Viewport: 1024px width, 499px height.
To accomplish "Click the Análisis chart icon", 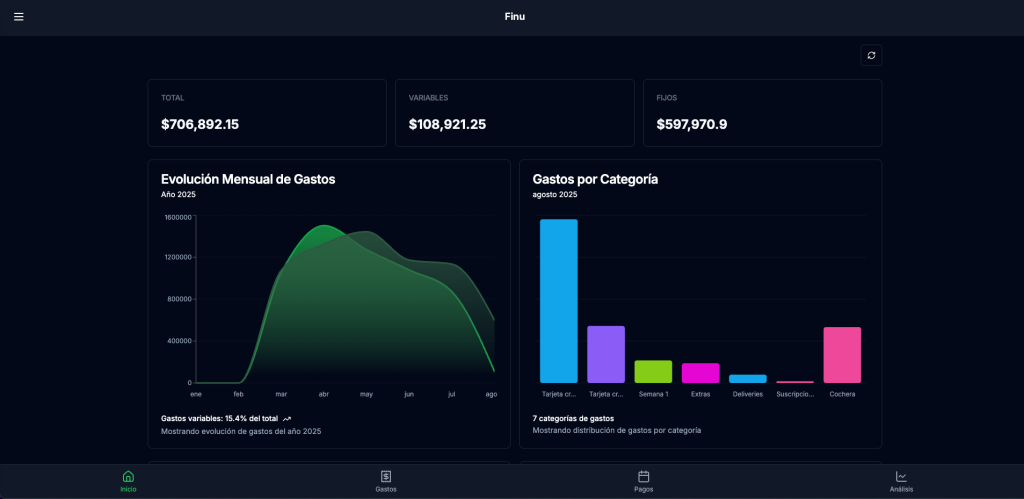I will click(x=901, y=476).
